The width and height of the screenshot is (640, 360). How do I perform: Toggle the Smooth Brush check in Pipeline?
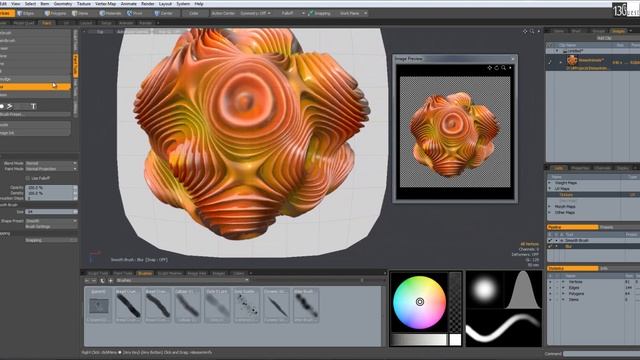550,240
